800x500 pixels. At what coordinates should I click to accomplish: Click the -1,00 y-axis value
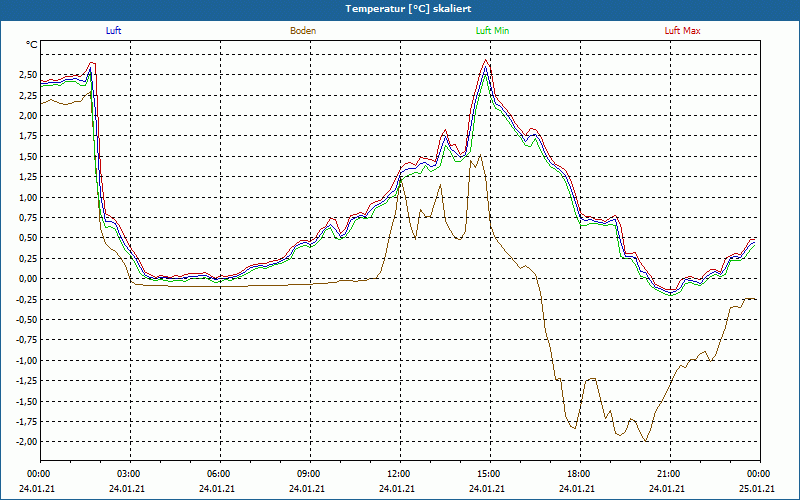click(x=28, y=361)
